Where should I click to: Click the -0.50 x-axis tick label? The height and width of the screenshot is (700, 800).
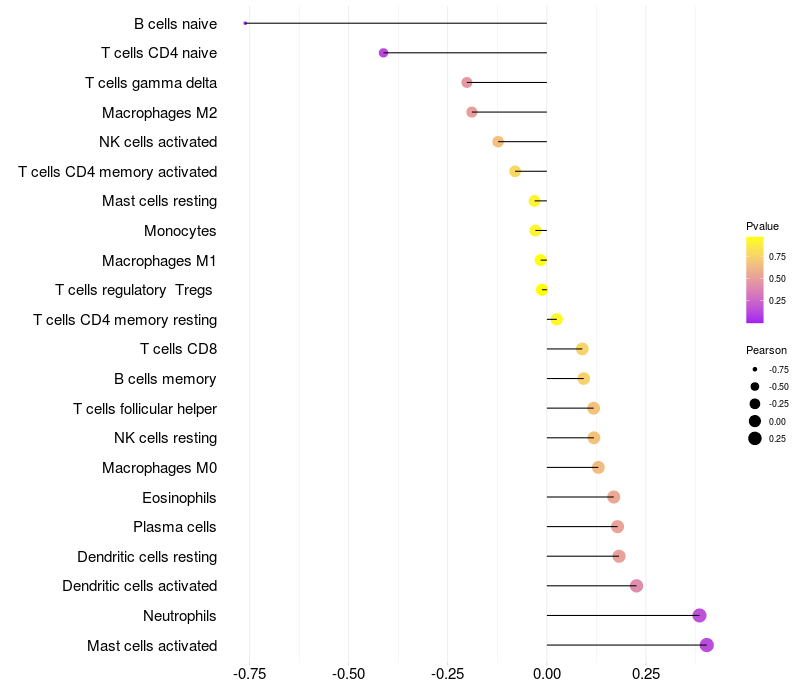pyautogui.click(x=347, y=673)
